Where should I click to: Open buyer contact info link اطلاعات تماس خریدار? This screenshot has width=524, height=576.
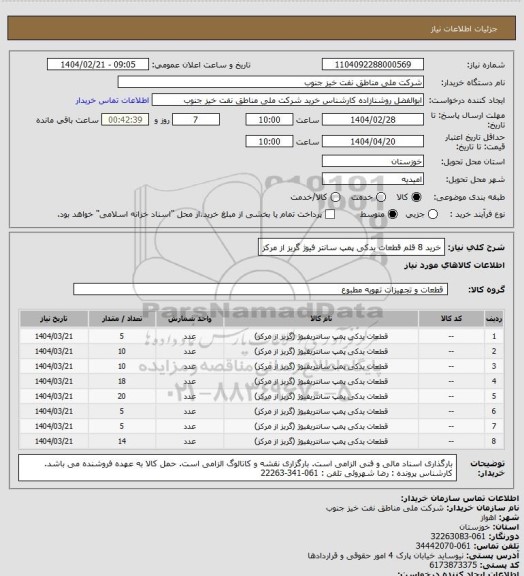coord(112,101)
